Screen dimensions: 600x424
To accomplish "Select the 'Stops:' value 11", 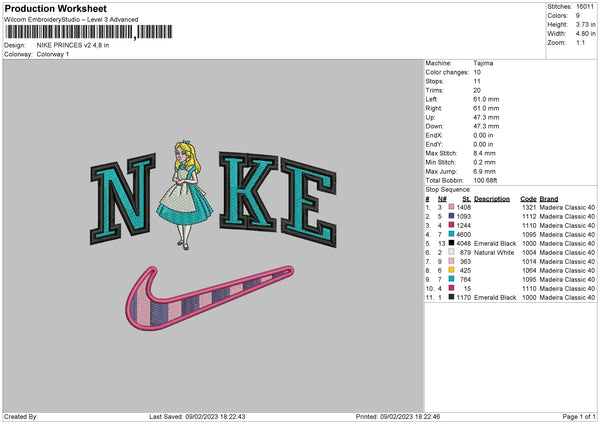I will (x=477, y=81).
